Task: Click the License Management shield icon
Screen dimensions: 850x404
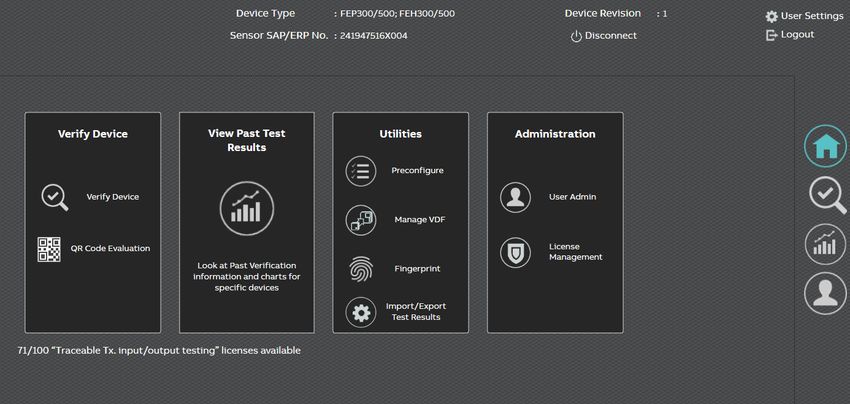Action: click(515, 252)
